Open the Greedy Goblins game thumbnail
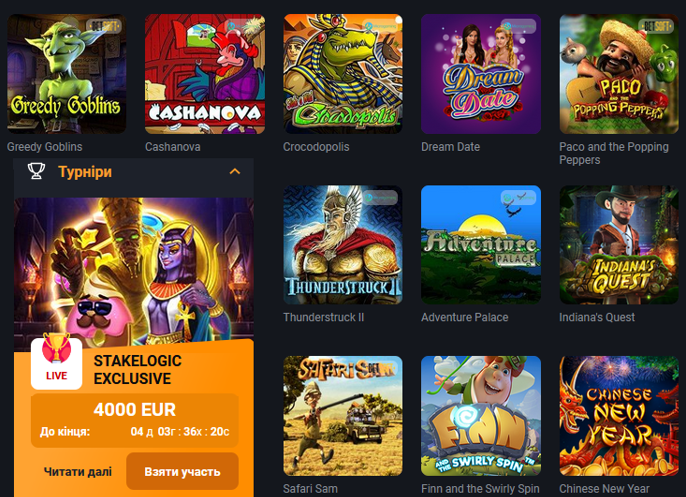 pos(66,74)
